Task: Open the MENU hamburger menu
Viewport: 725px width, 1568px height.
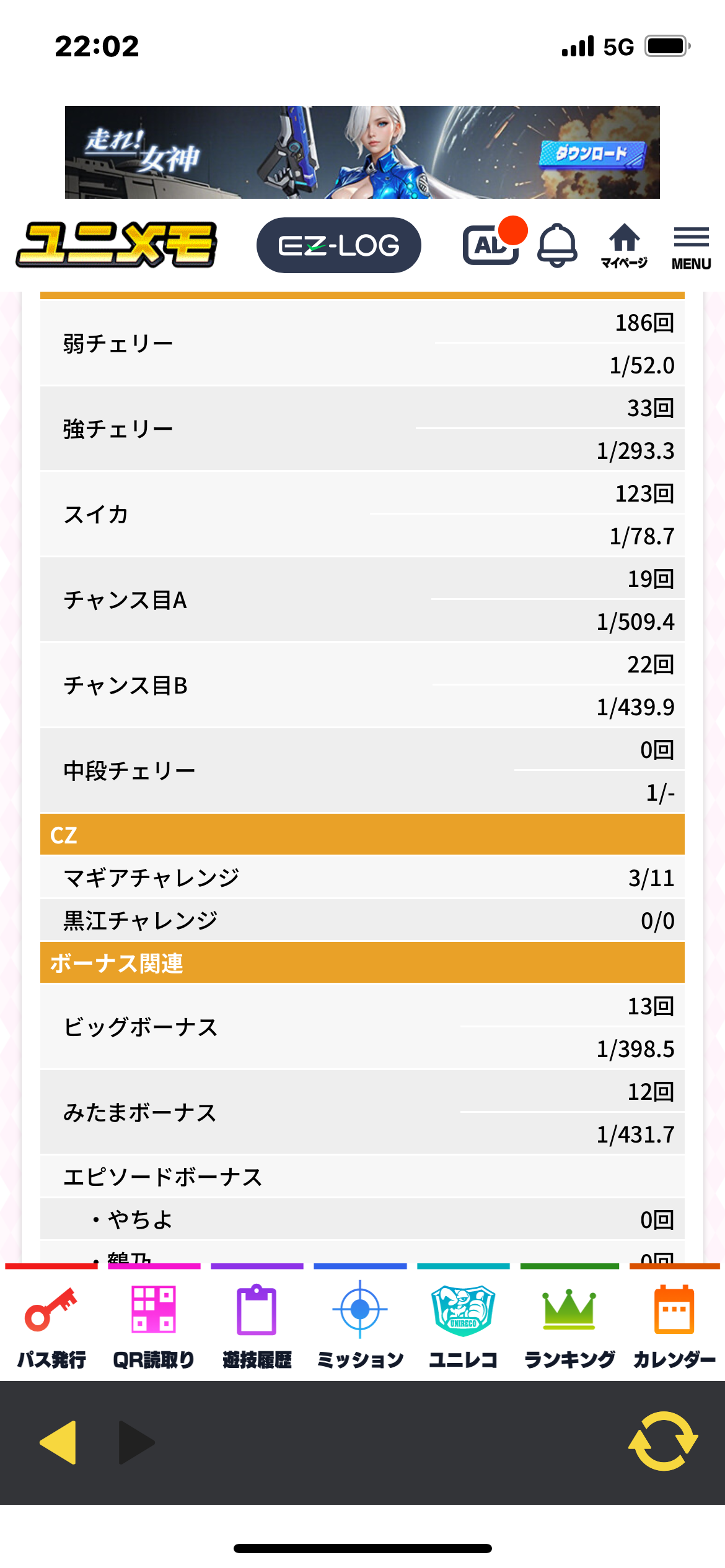Action: [x=691, y=246]
